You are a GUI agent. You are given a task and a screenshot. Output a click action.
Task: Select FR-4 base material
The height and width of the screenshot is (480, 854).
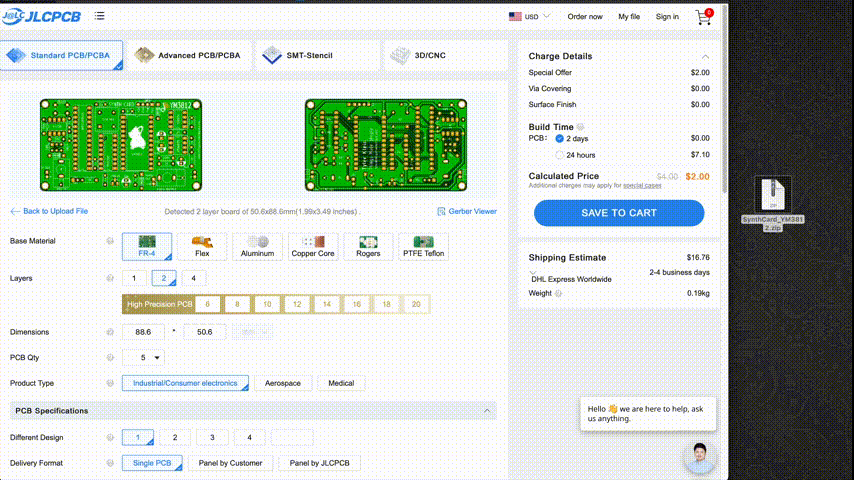point(147,246)
